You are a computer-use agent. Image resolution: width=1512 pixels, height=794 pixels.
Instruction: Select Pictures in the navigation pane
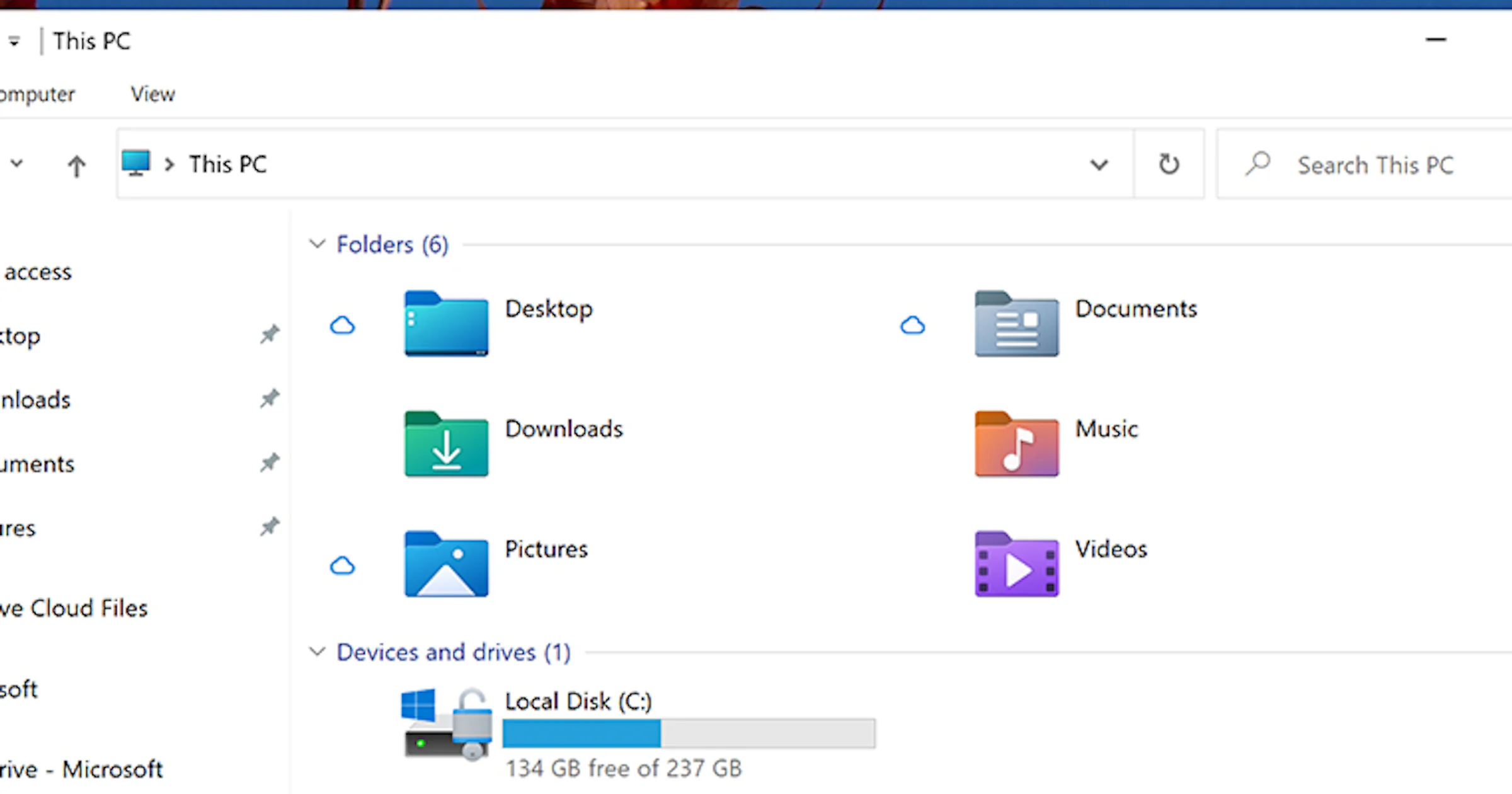point(18,528)
